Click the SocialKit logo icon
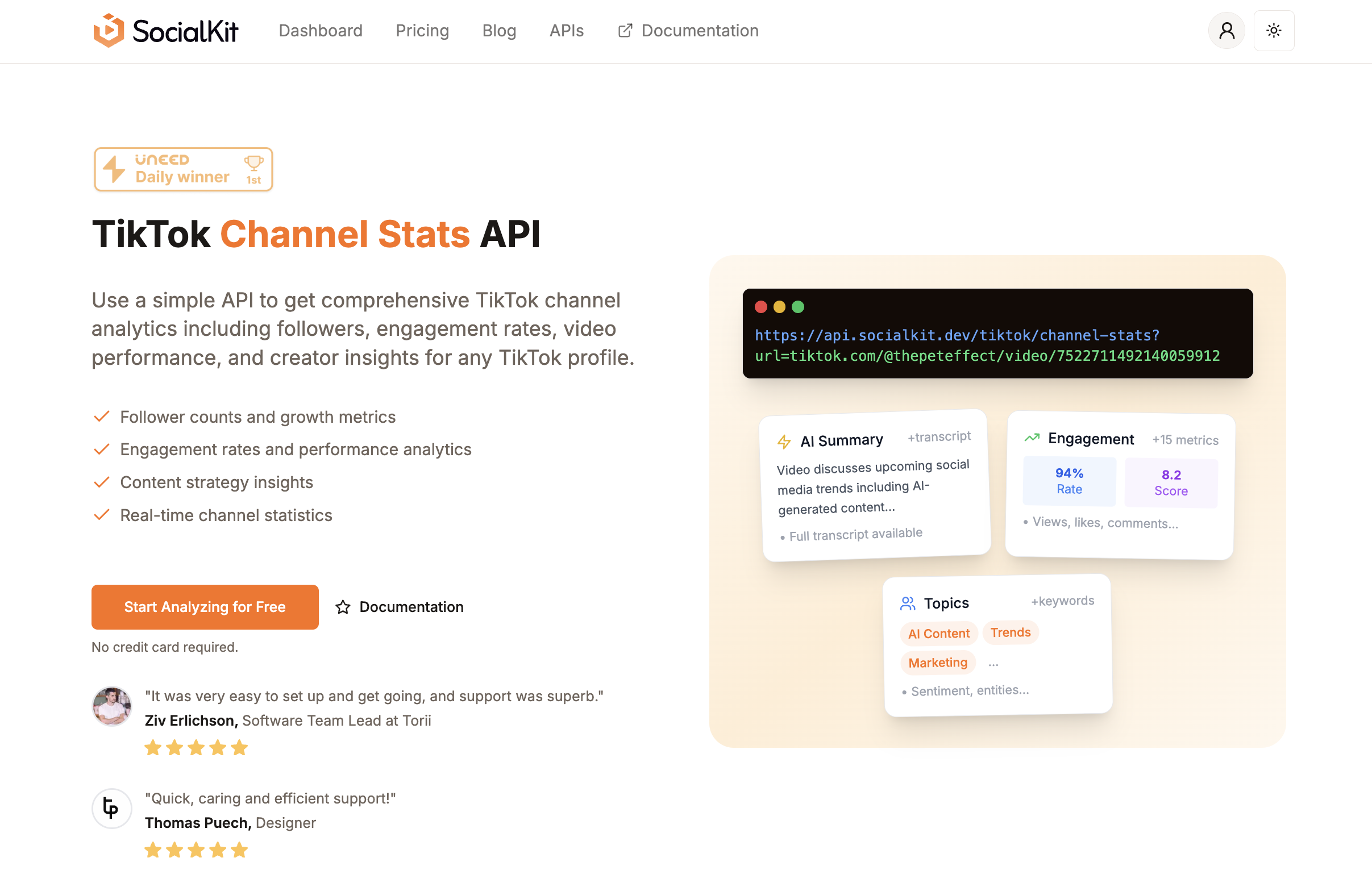Viewport: 1372px width, 891px height. pyautogui.click(x=109, y=30)
